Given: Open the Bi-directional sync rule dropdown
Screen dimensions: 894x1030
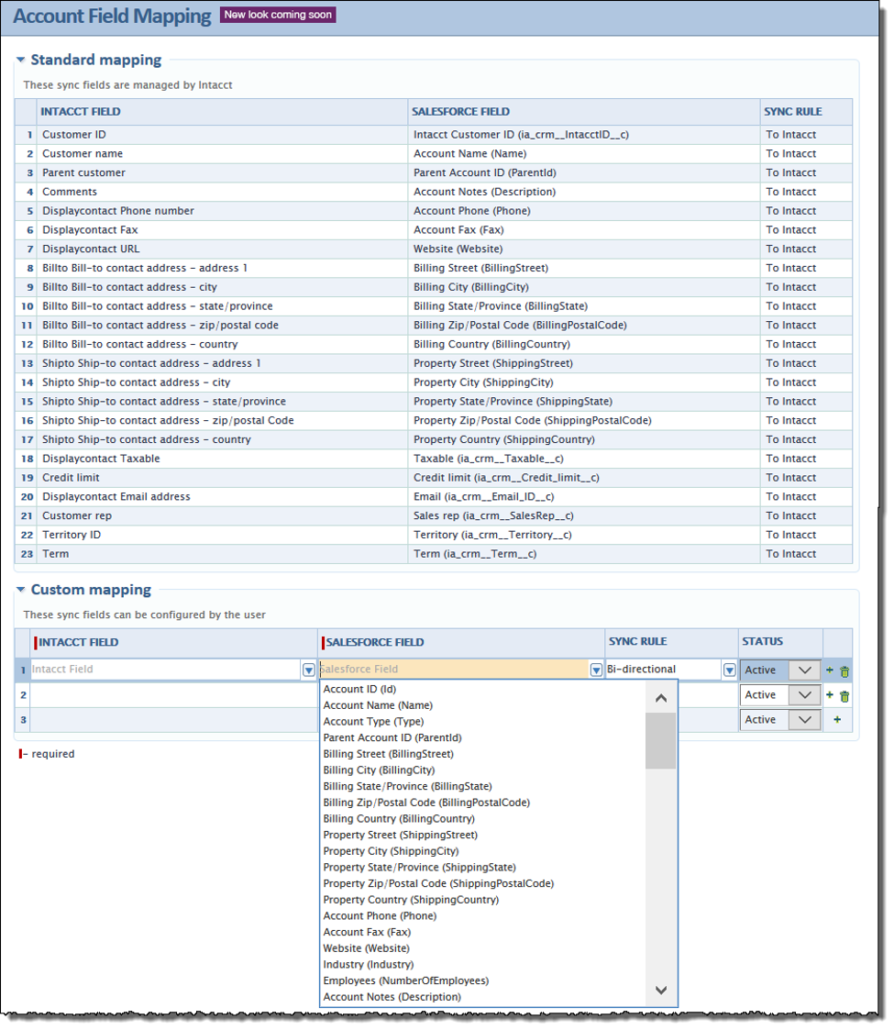Looking at the screenshot, I should coord(729,670).
